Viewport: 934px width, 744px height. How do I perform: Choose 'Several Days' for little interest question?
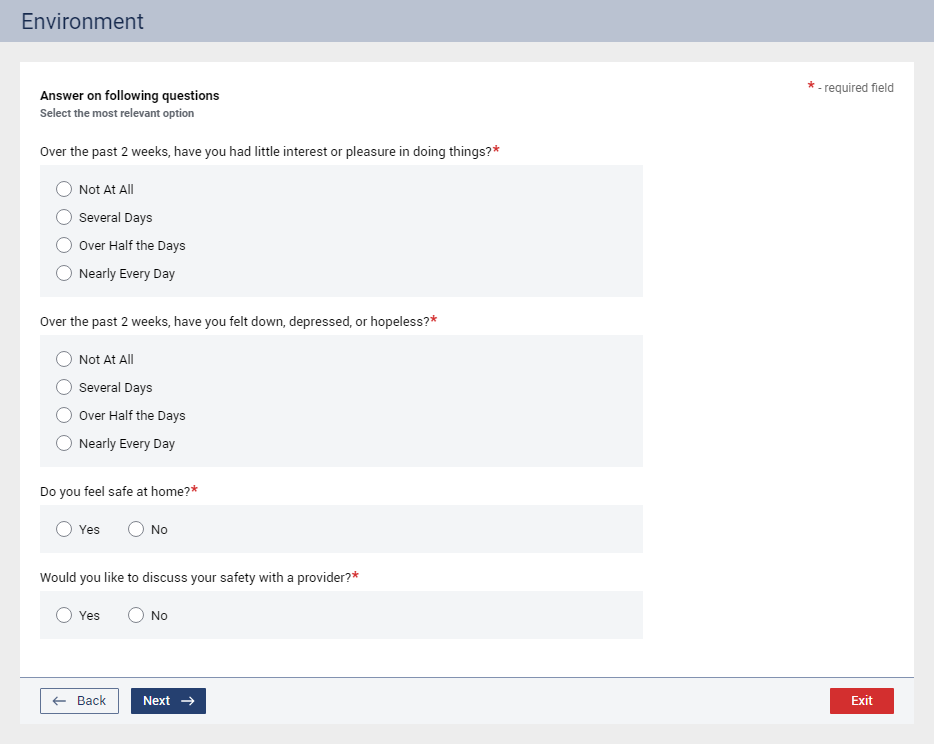64,217
